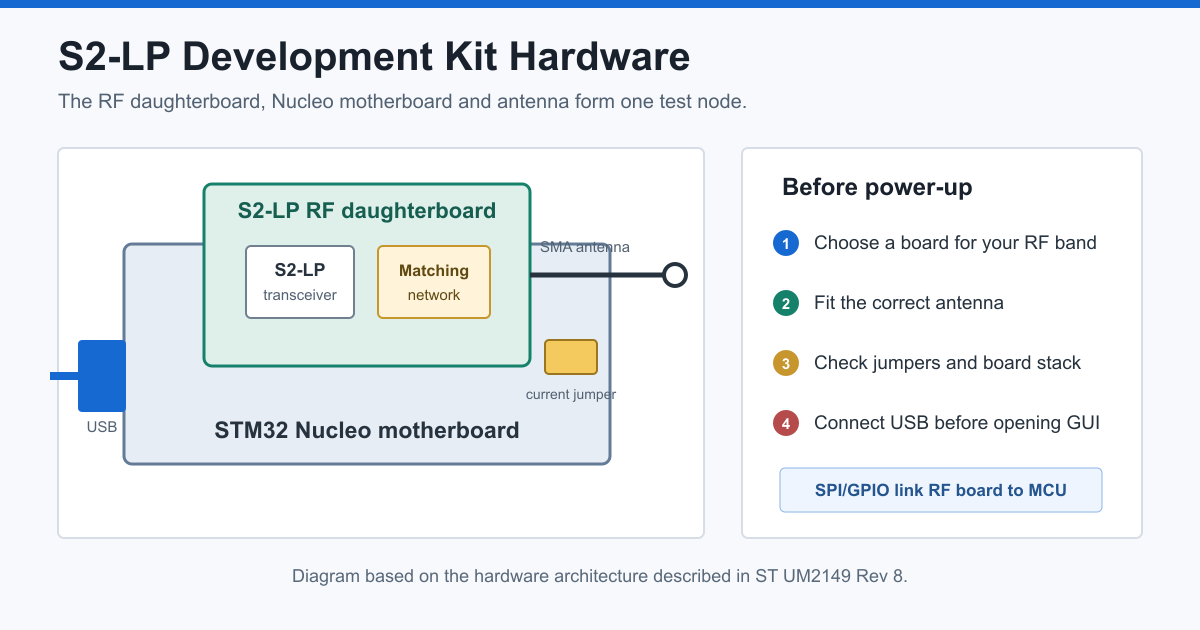Click the 'USB' label under the connector
This screenshot has width=1200, height=630.
[x=102, y=427]
